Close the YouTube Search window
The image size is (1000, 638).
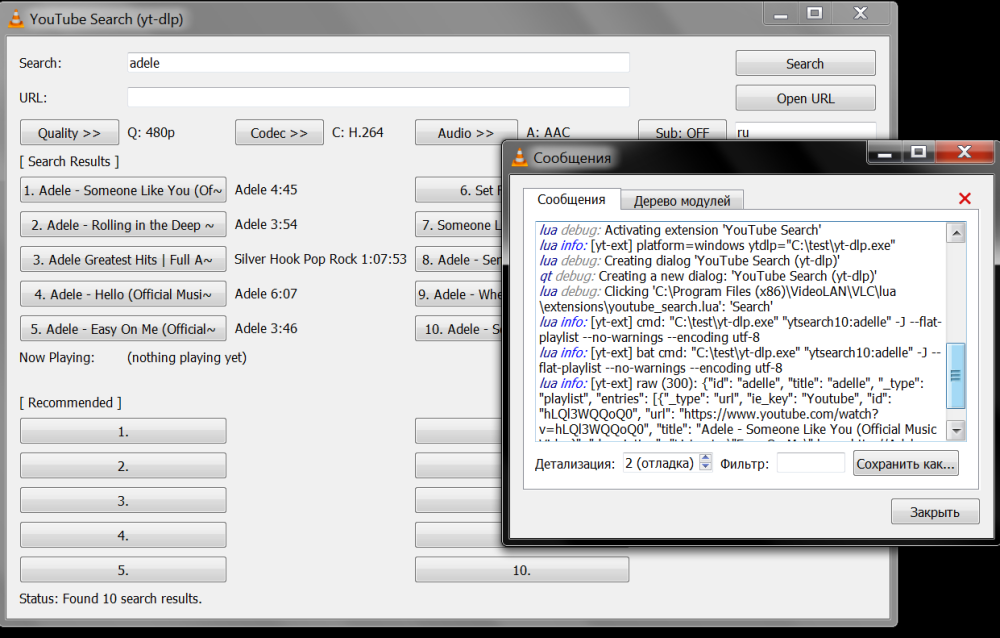860,13
